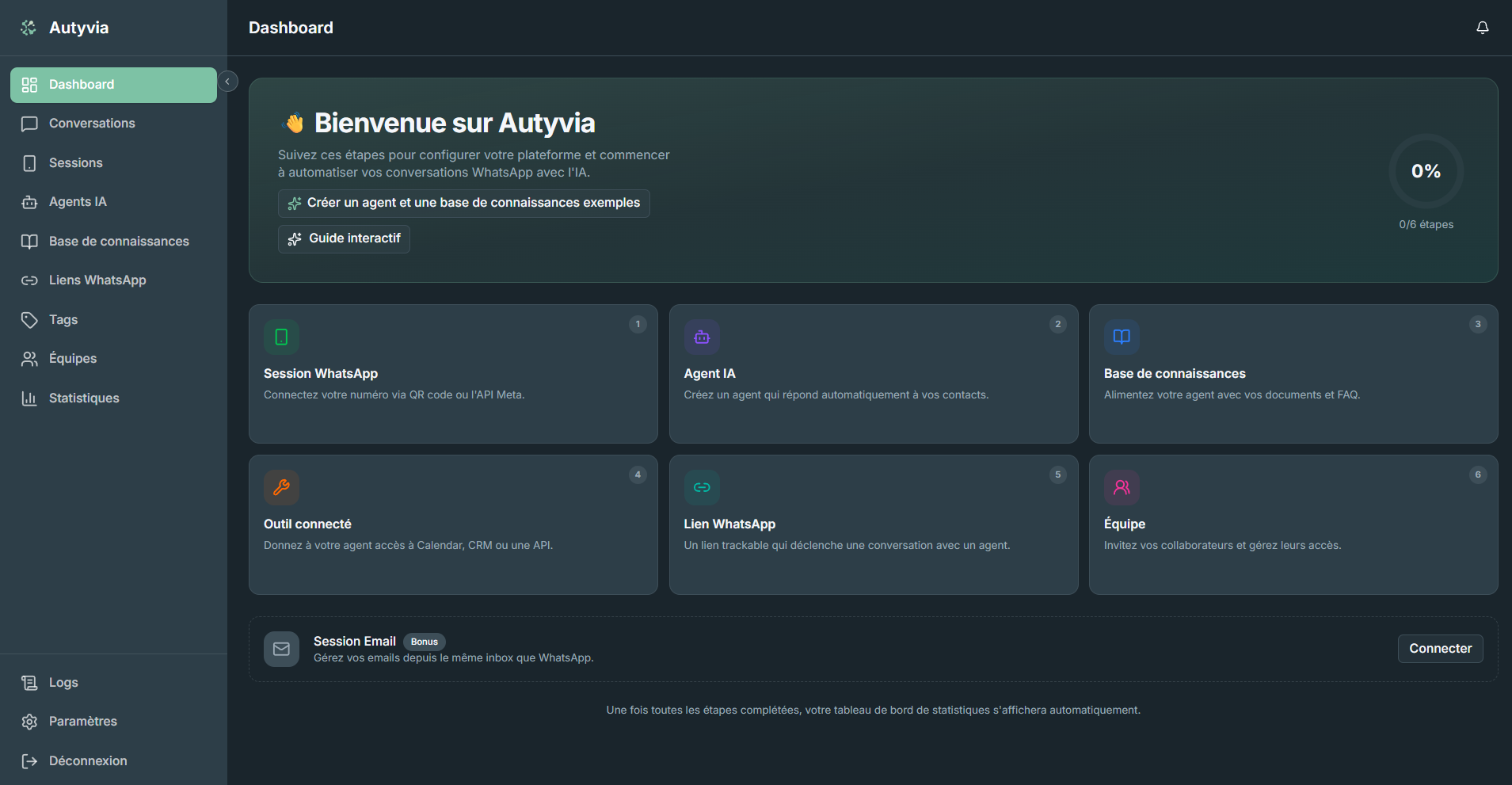Click the purple robot icon on Agent IA card
1512x785 pixels.
click(x=702, y=337)
